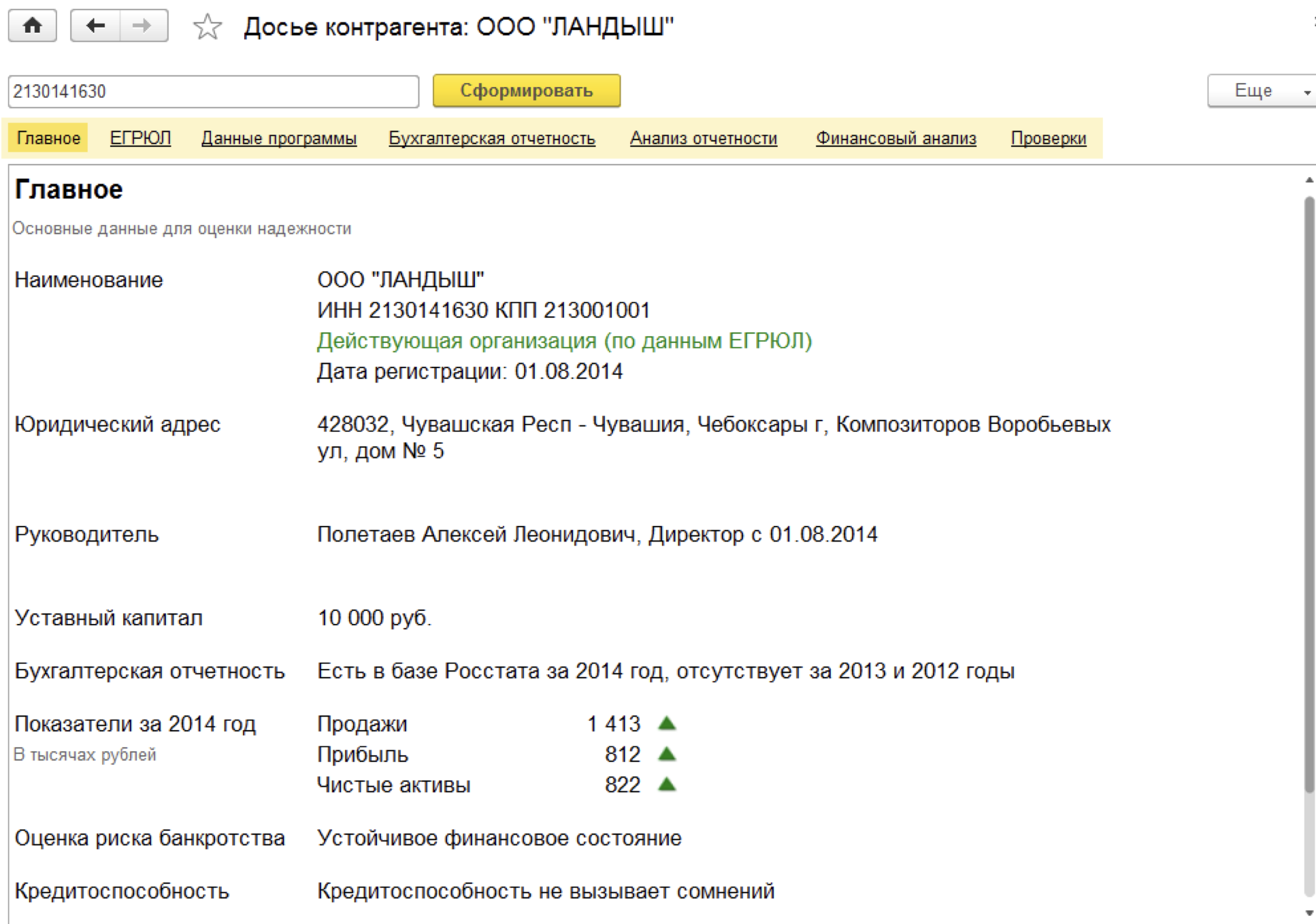1316x924 pixels.
Task: Open the ЕГРЮЛ tab
Action: (140, 138)
